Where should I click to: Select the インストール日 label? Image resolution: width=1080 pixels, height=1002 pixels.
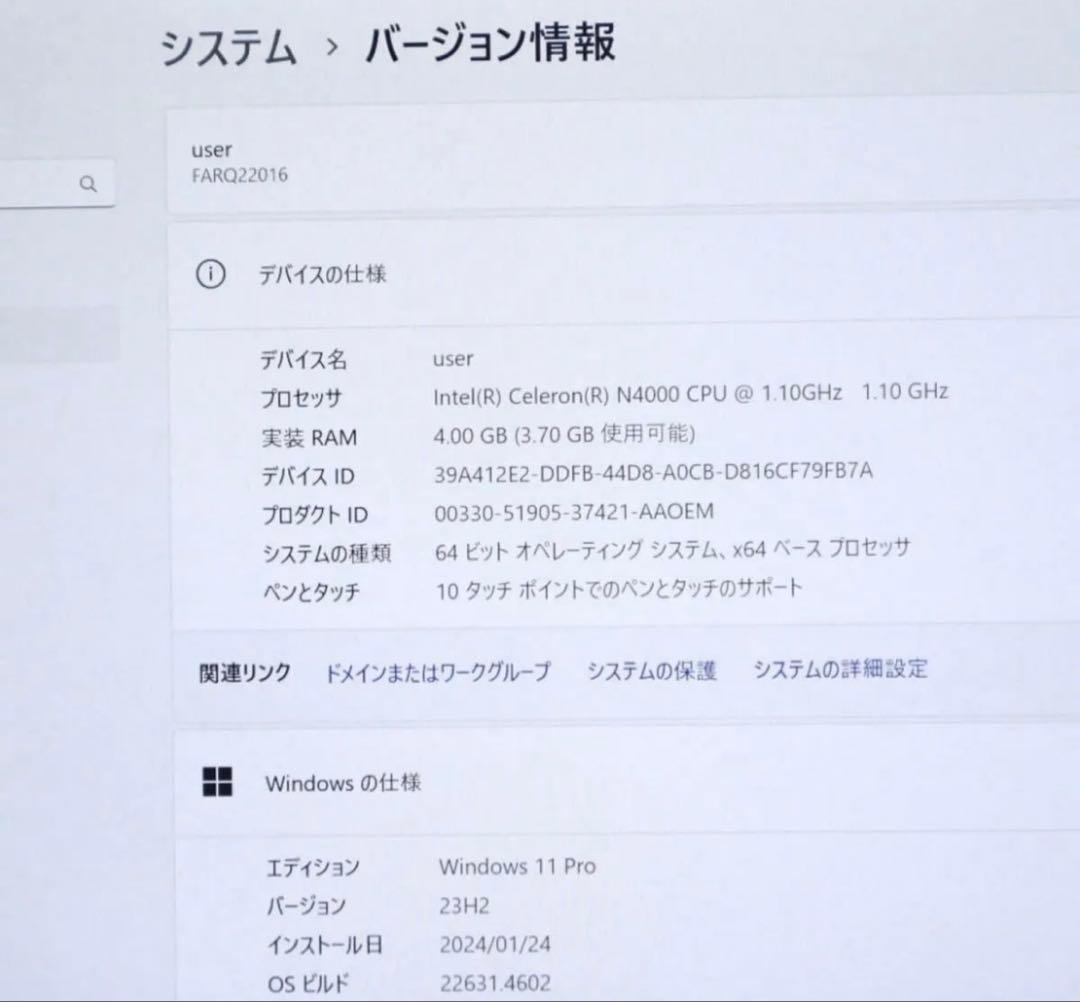(324, 945)
